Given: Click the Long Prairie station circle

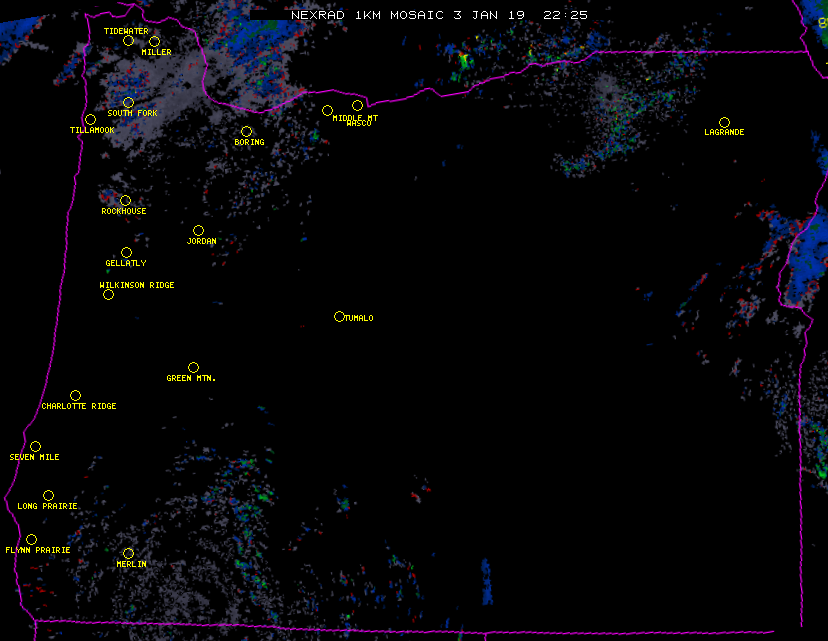Looking at the screenshot, I should 48,495.
